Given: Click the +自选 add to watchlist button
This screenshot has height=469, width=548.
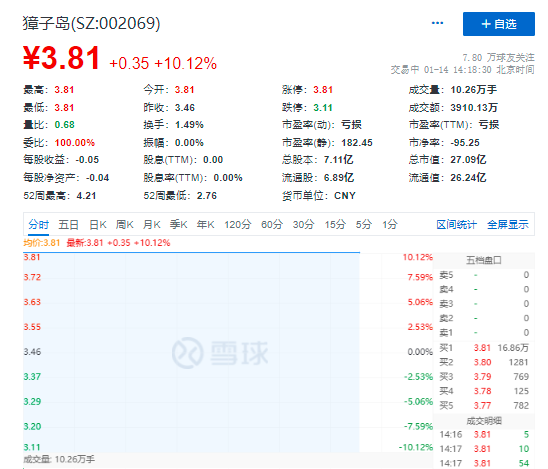Looking at the screenshot, I should tap(499, 24).
